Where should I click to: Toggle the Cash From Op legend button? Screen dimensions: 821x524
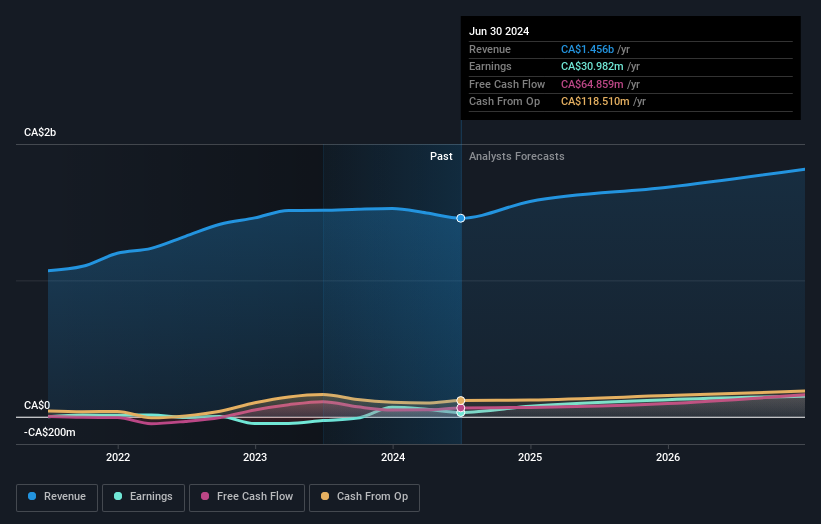(364, 497)
